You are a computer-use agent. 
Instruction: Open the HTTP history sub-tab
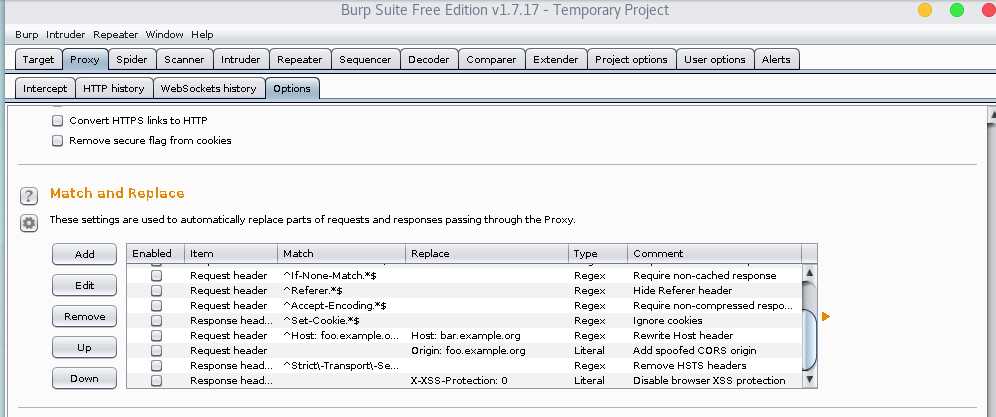114,88
